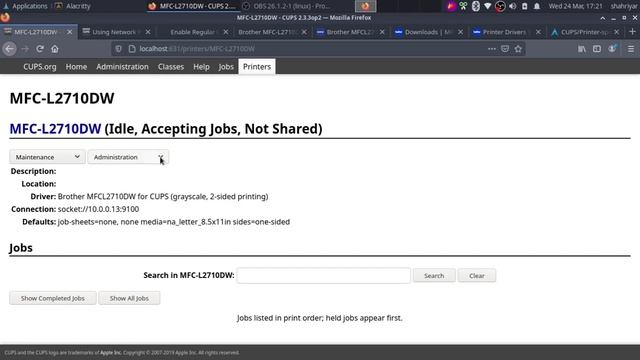Close the Downloads tab

click(x=460, y=32)
